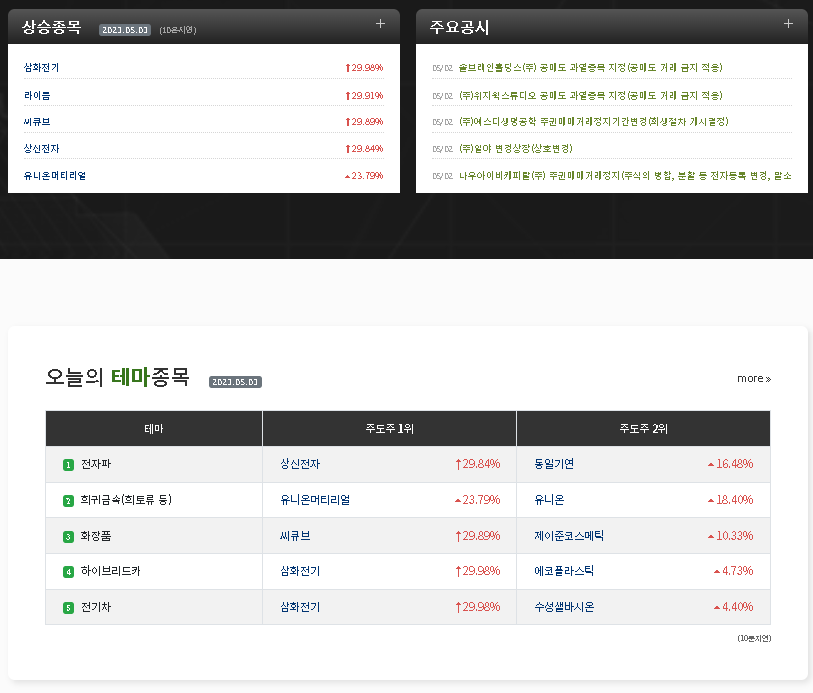Screen dimensions: 813x693
Task: Open 씨큐브 in the 상승종목 list
Action: 37,122
